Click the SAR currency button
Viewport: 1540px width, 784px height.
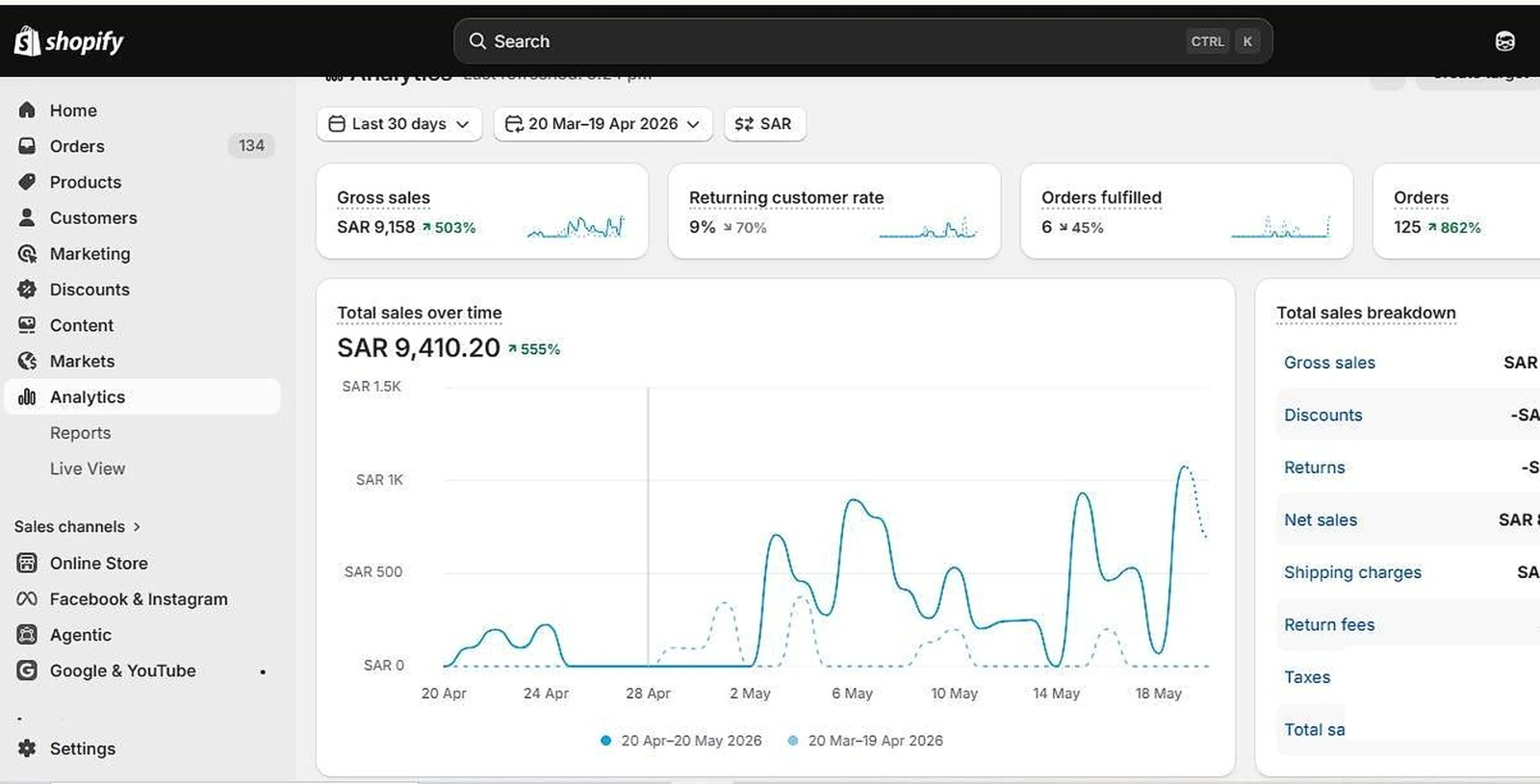coord(764,124)
